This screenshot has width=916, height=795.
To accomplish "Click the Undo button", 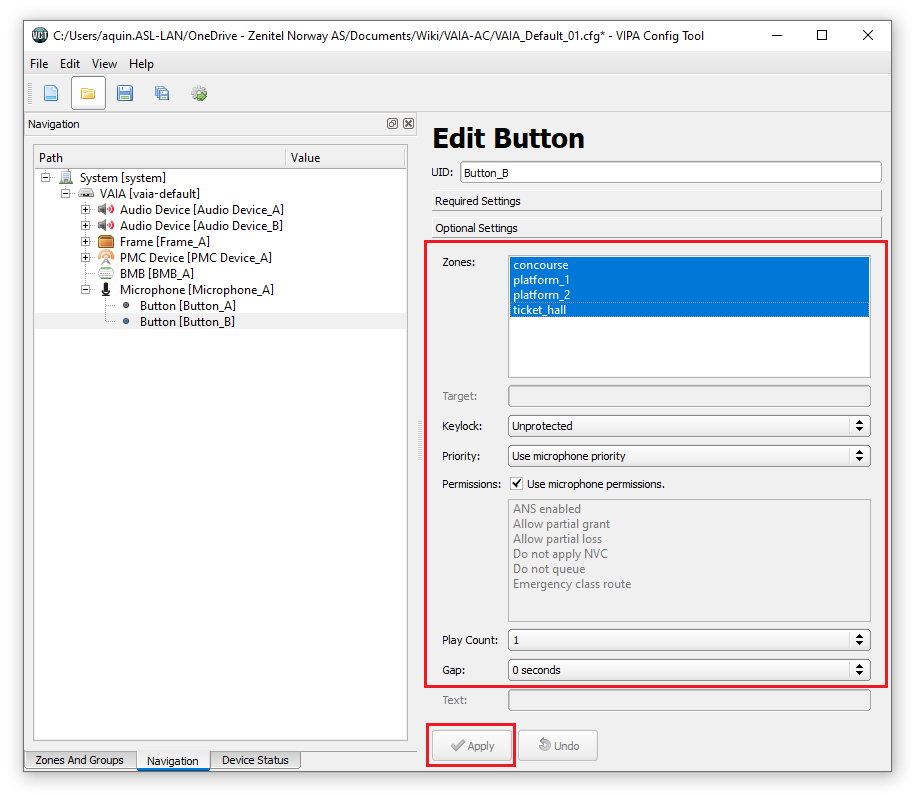I will (557, 746).
